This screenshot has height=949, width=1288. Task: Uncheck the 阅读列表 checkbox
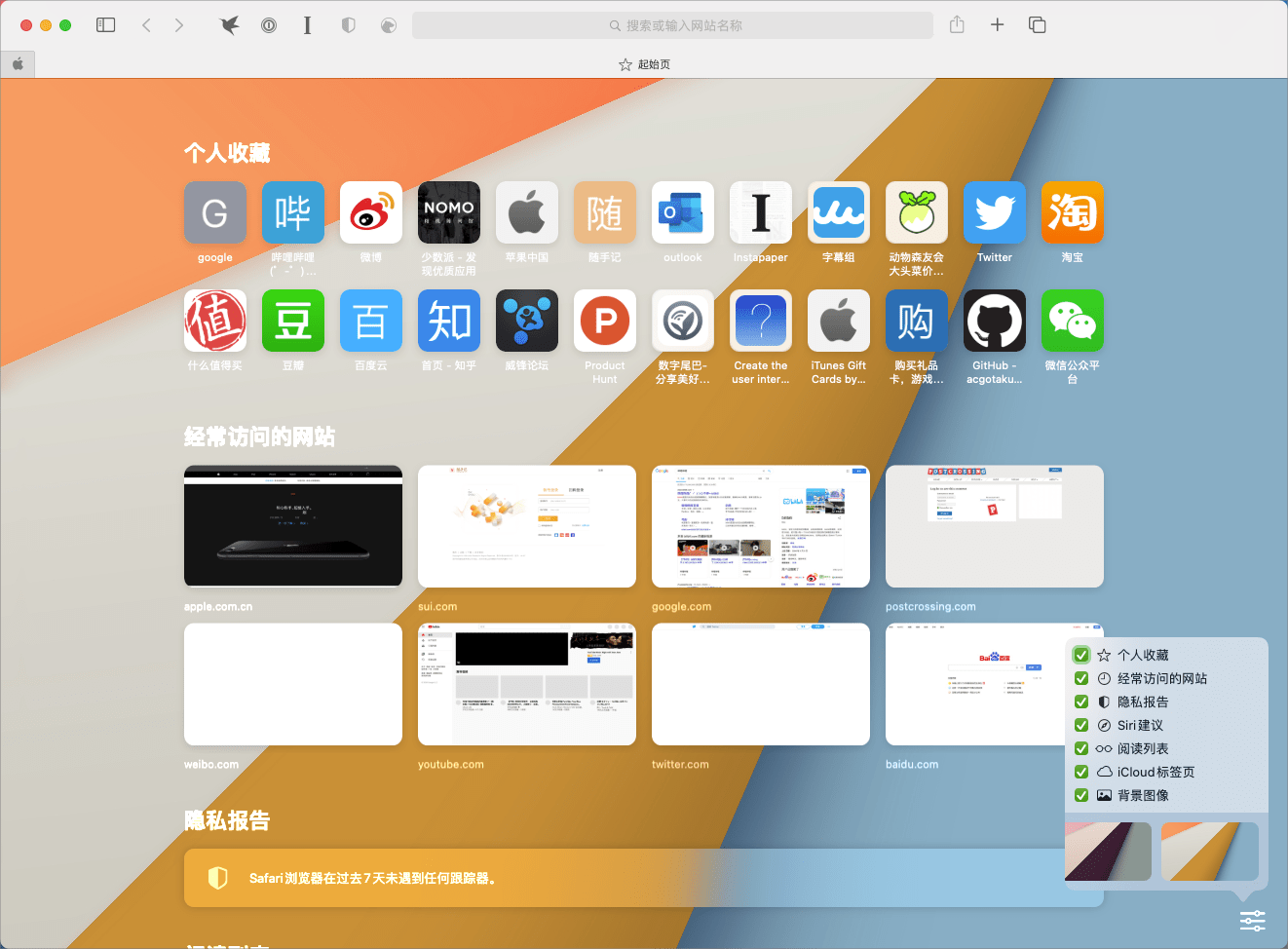tap(1081, 748)
